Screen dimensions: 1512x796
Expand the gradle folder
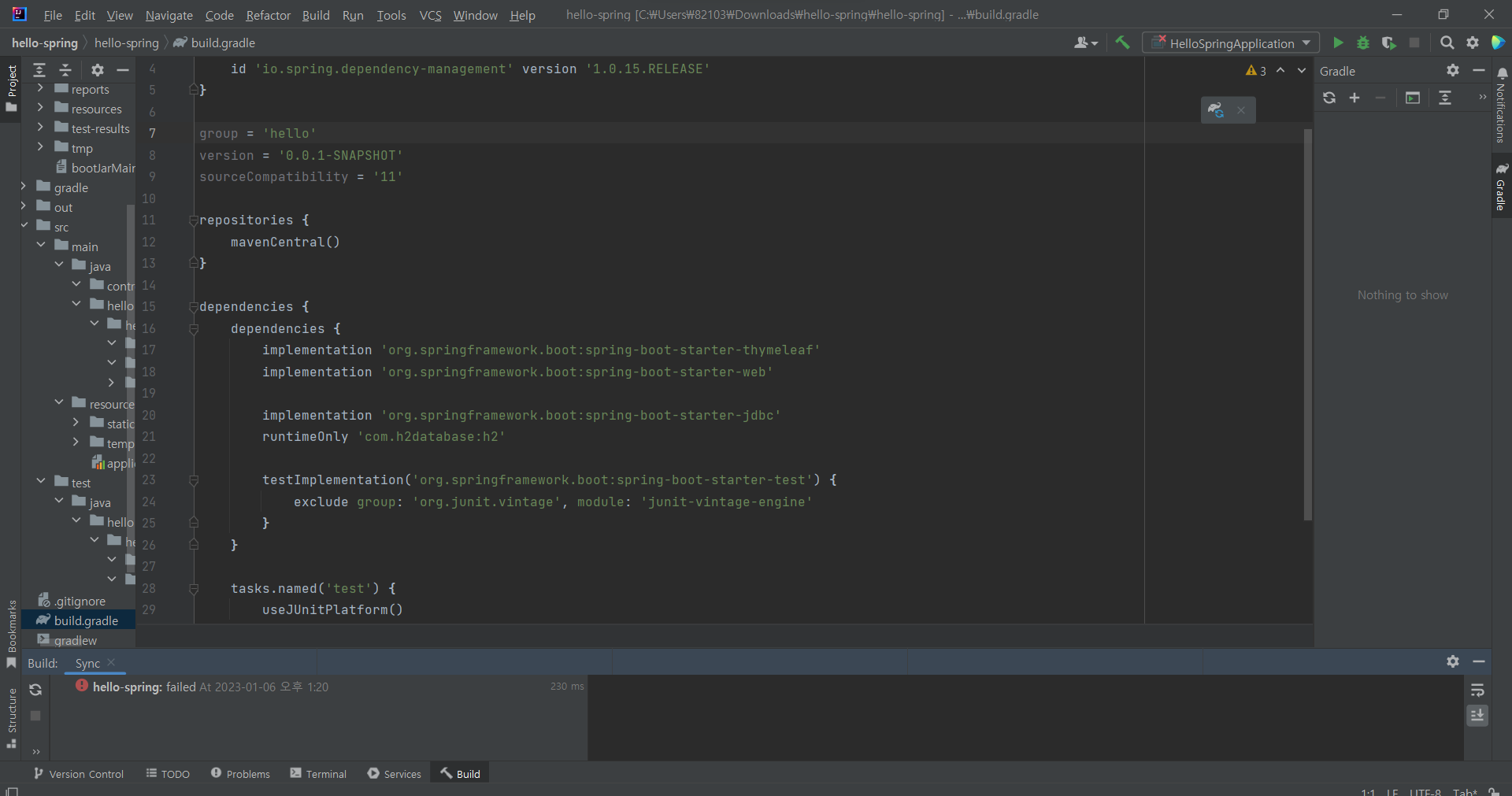[x=24, y=187]
